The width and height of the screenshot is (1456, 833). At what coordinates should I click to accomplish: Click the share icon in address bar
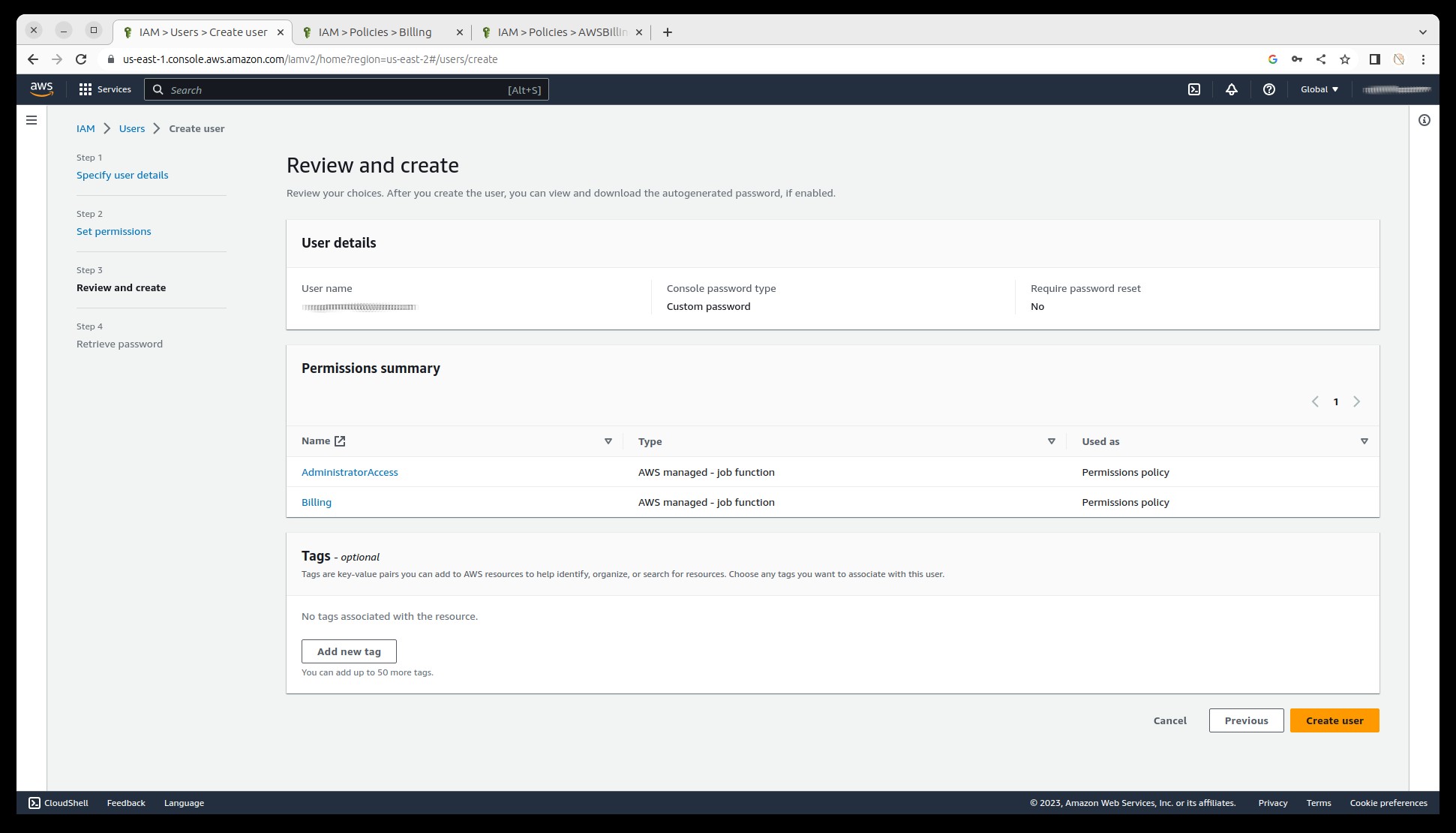(1321, 59)
